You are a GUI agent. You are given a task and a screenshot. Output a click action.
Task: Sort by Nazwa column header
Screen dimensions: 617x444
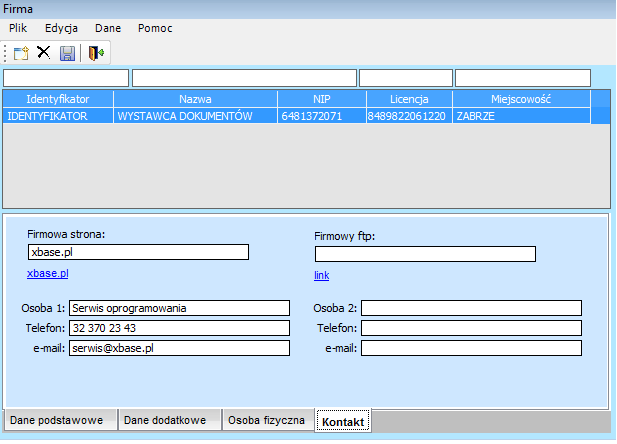[x=195, y=99]
